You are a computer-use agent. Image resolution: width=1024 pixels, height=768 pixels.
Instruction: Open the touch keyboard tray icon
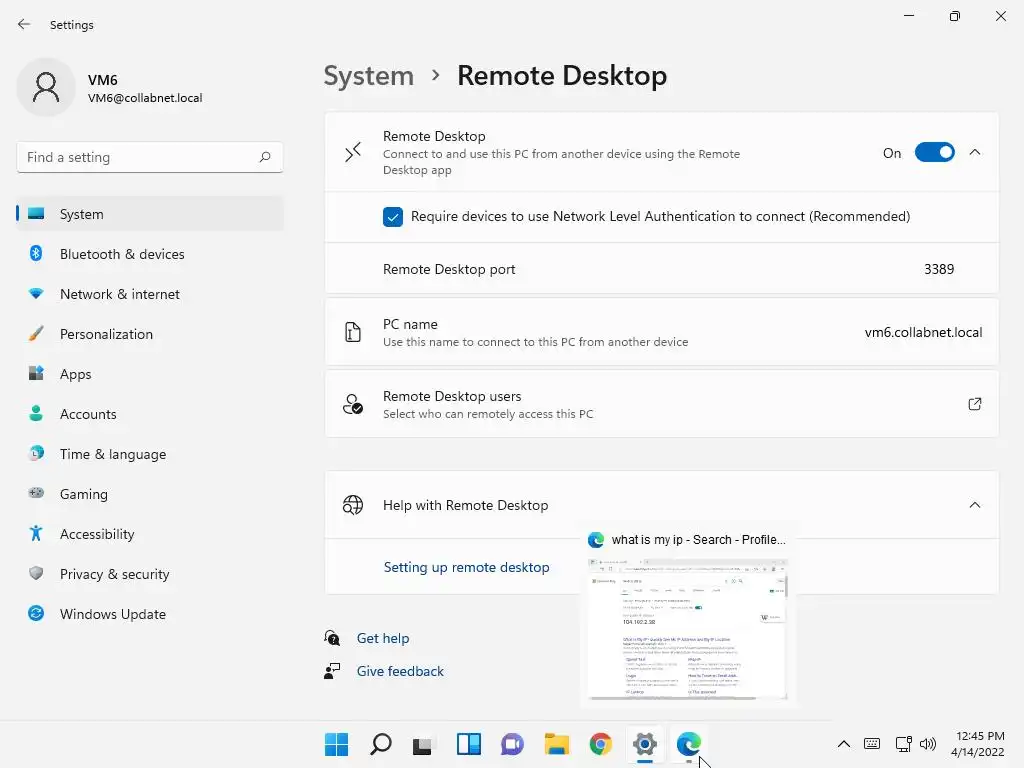[872, 744]
